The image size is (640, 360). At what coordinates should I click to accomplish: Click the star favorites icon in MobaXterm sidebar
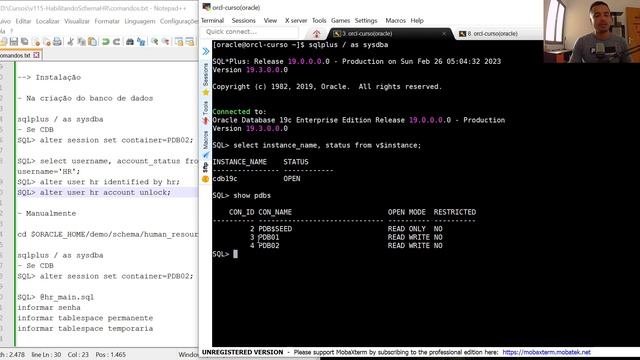click(x=206, y=93)
